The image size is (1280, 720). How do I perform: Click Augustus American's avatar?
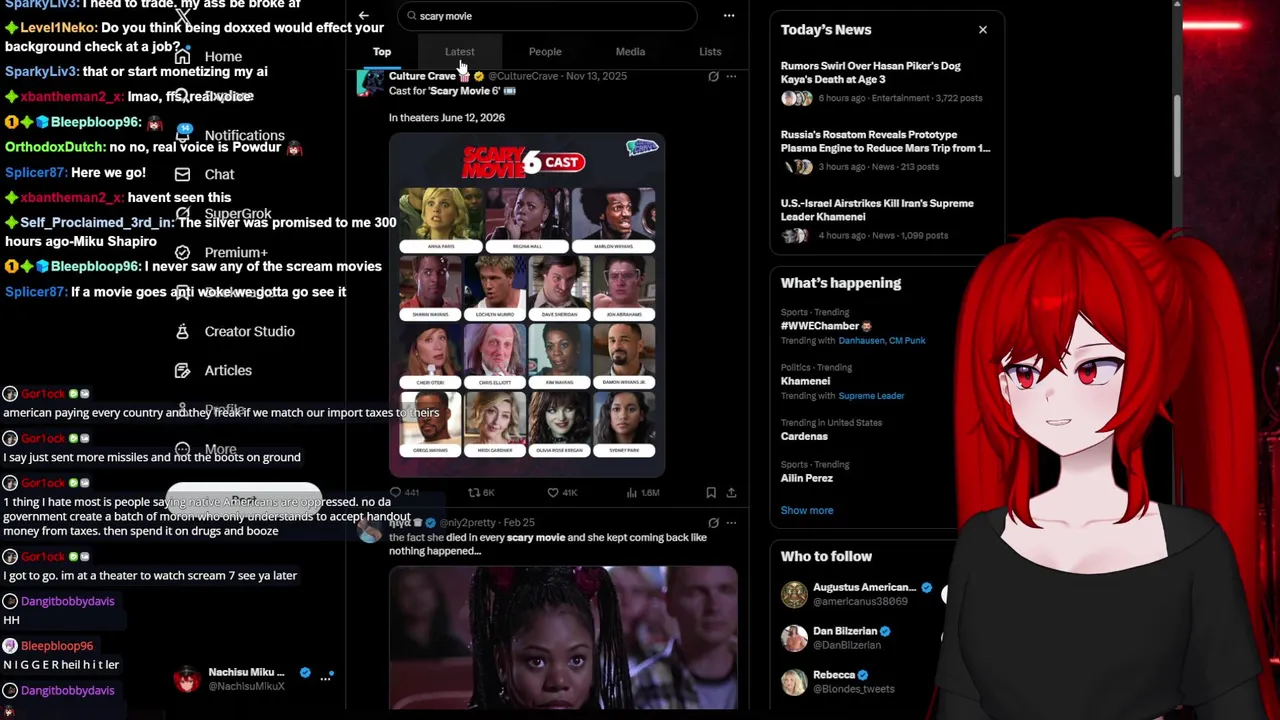click(x=794, y=594)
